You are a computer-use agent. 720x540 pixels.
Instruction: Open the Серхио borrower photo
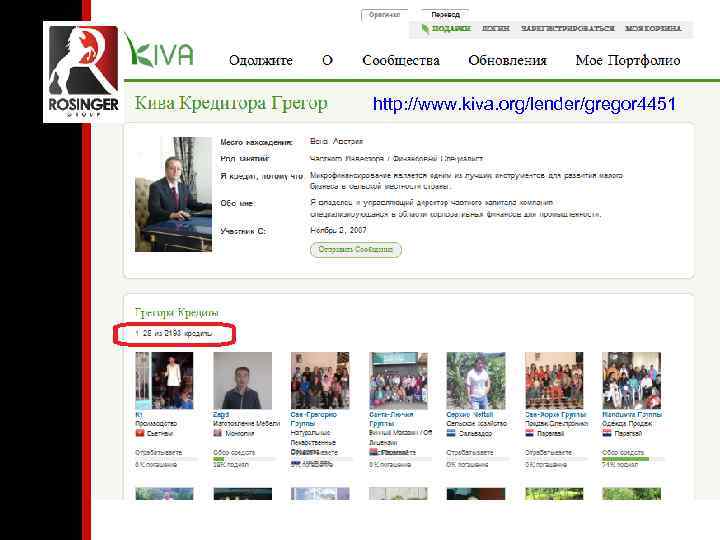pyautogui.click(x=476, y=381)
